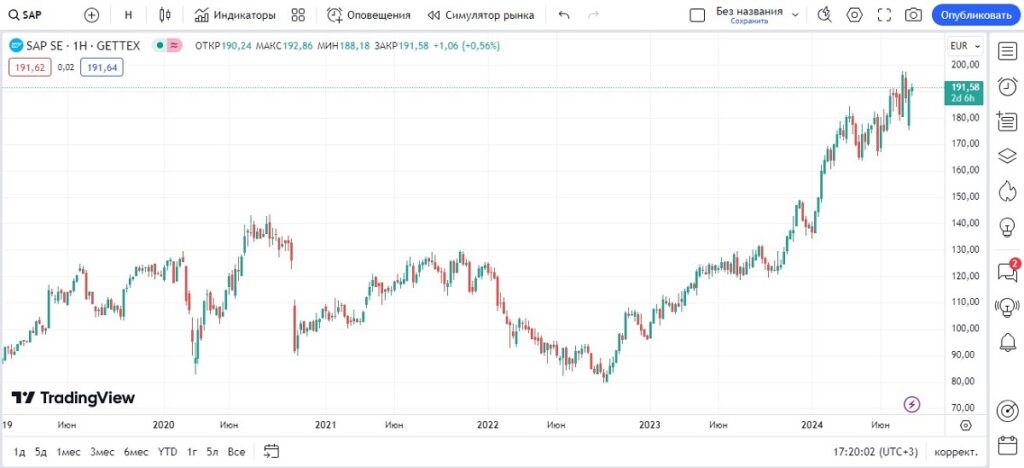Screen dimensions: 1024x468
Task: Open the quick search magnifier icon
Action: coord(825,14)
